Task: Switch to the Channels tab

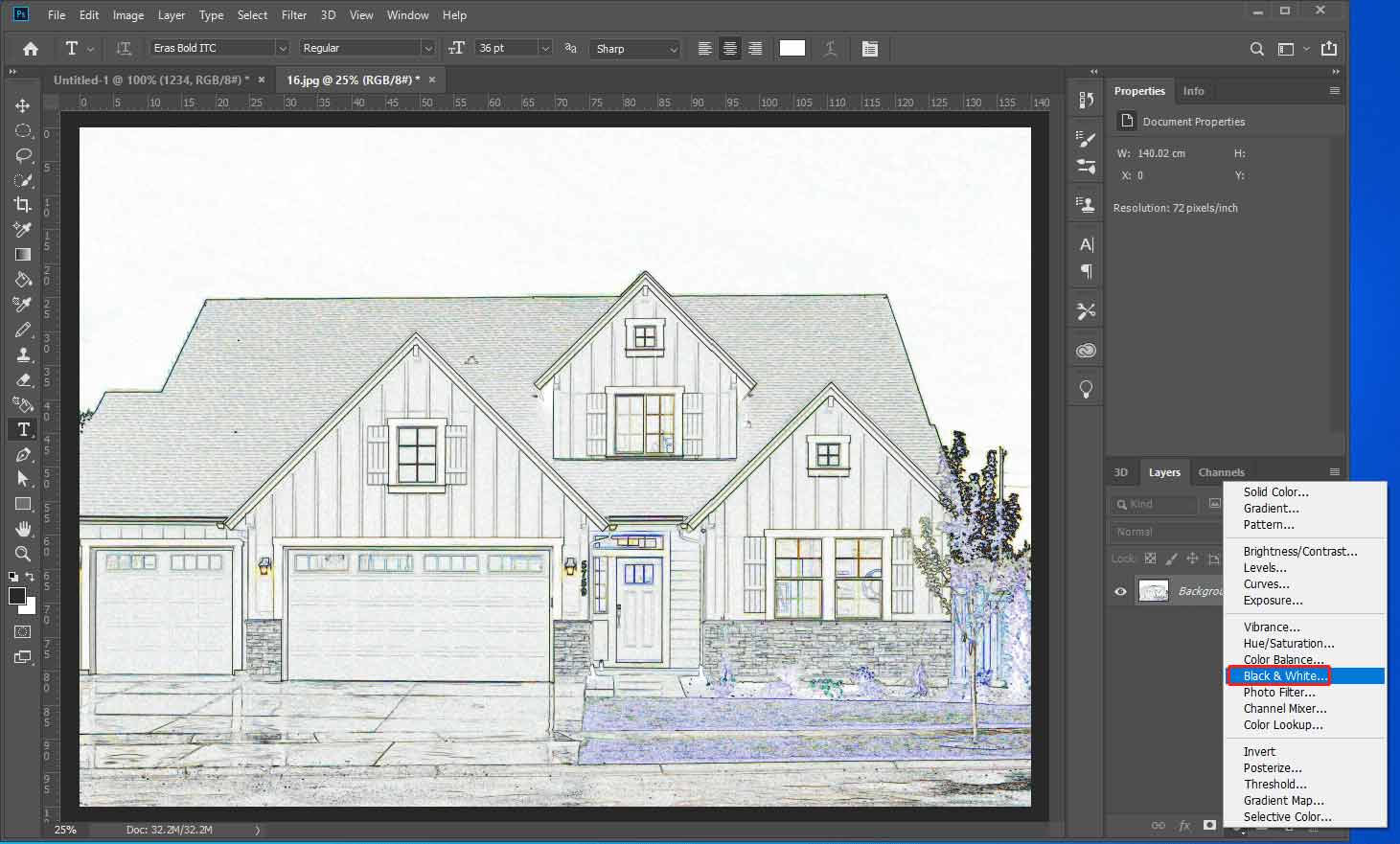Action: [x=1221, y=471]
